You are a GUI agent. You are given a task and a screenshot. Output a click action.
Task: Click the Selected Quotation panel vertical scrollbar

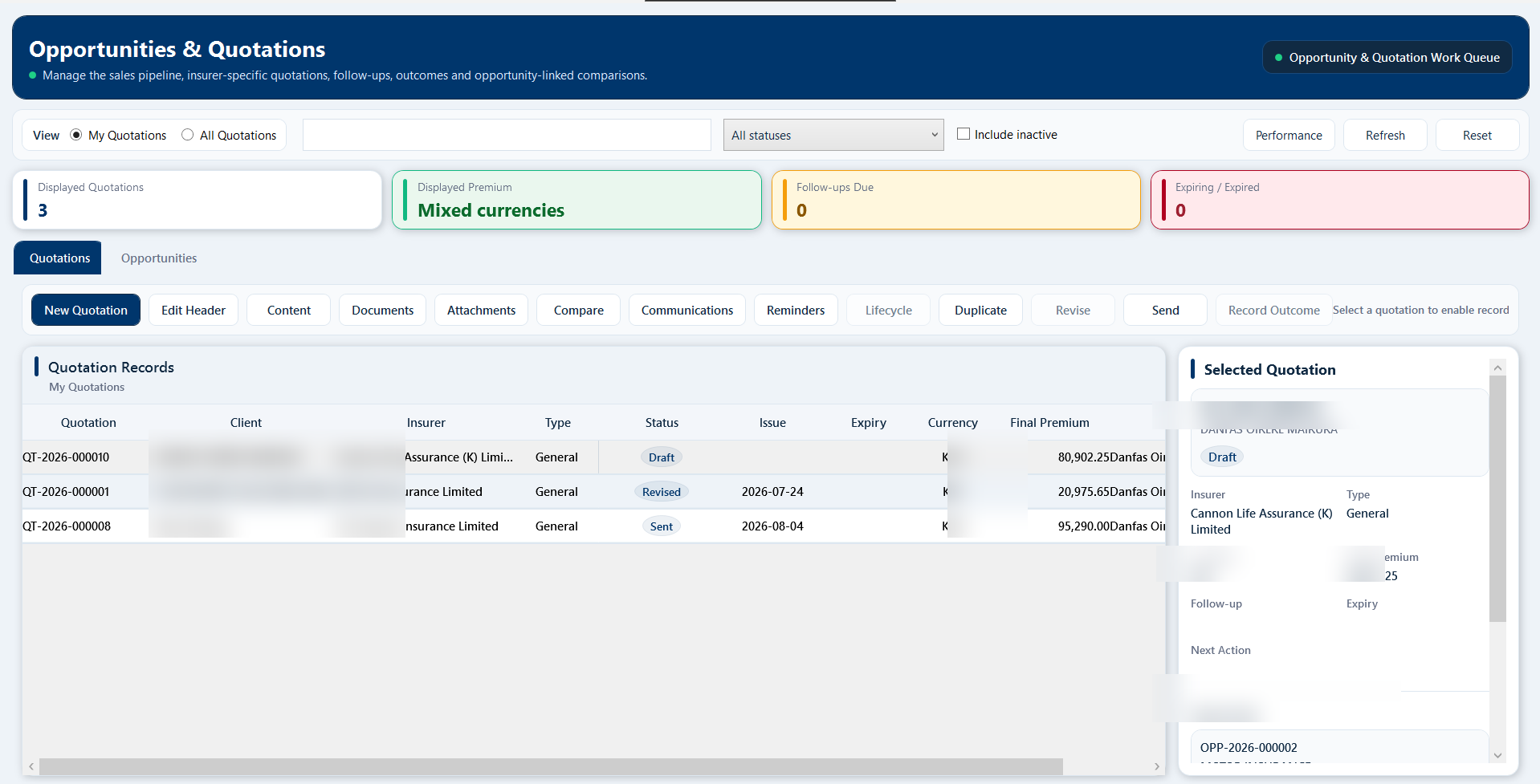click(x=1497, y=498)
